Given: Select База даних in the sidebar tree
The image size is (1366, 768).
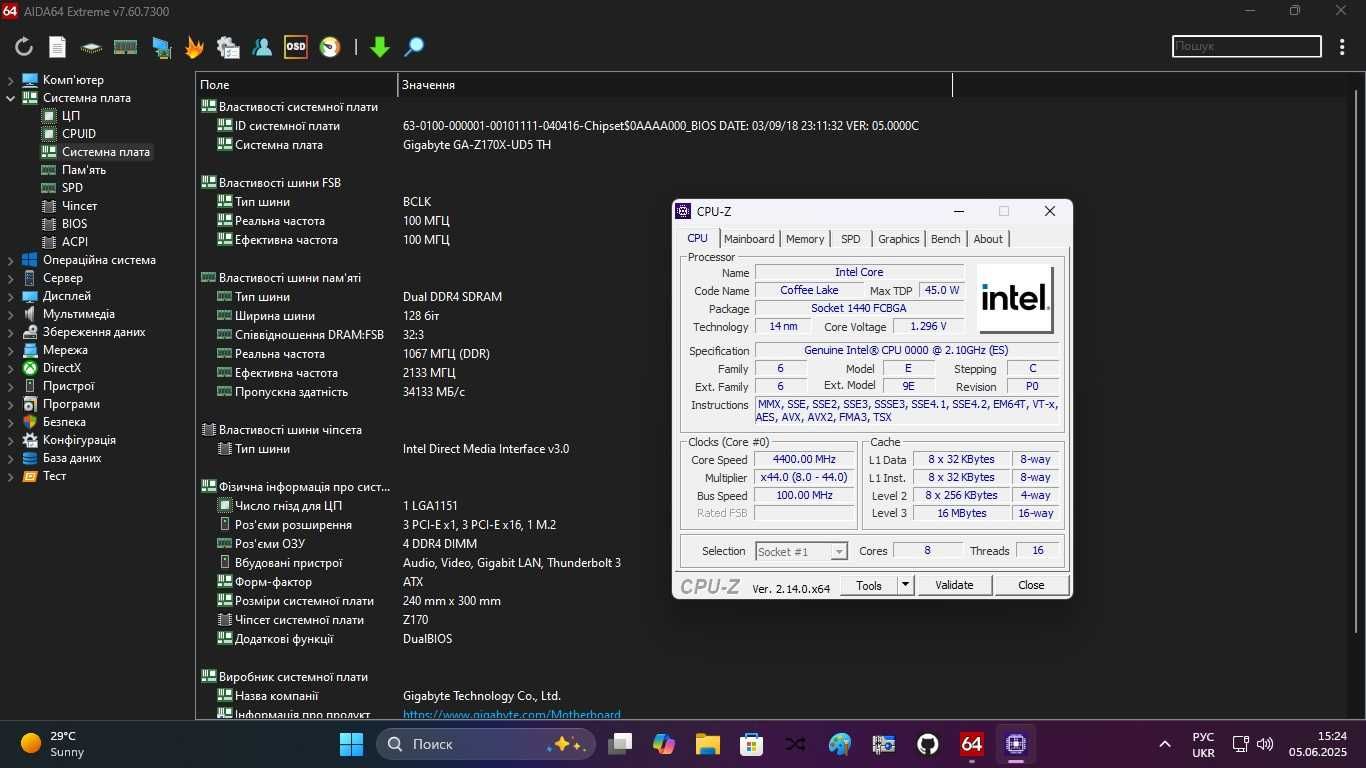Looking at the screenshot, I should [72, 458].
